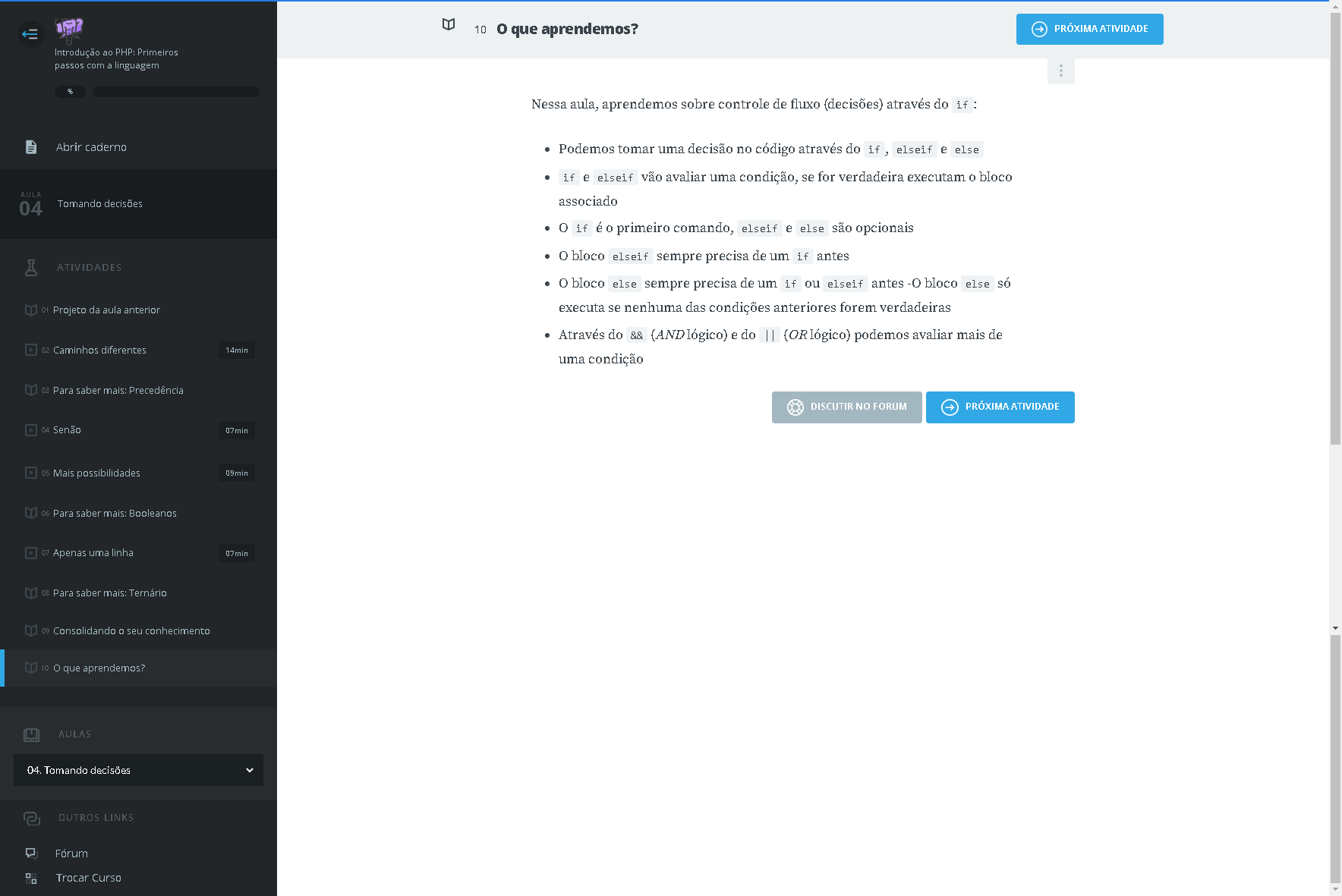Click the book icon beside the page title
The width and height of the screenshot is (1342, 896).
449,25
